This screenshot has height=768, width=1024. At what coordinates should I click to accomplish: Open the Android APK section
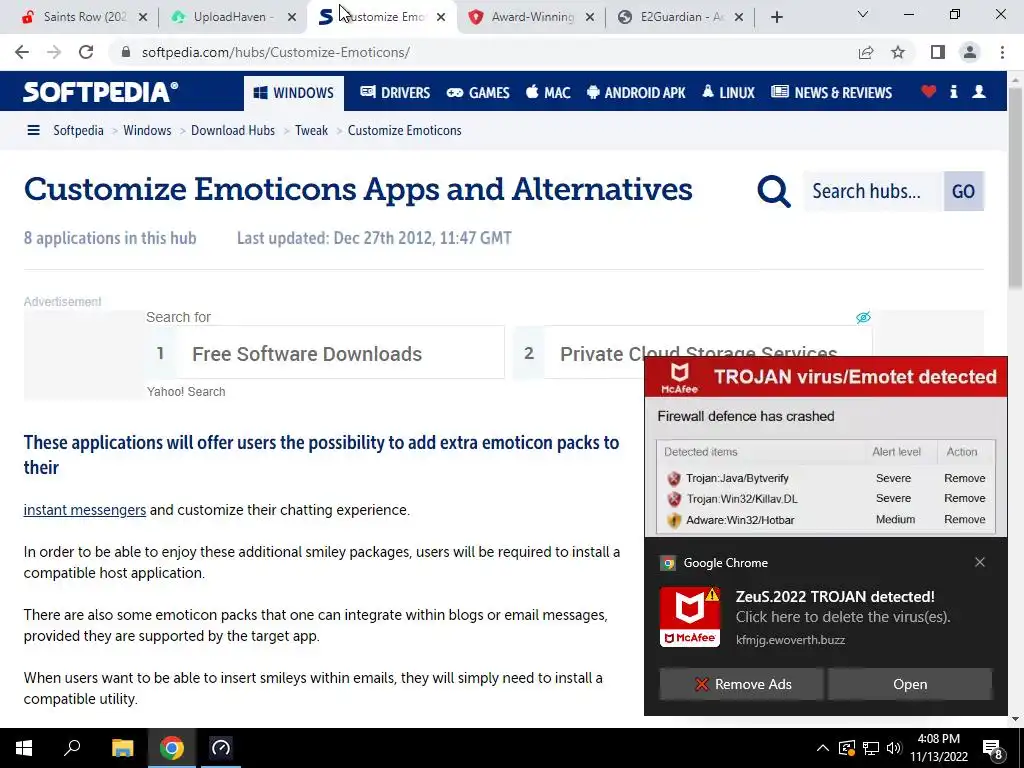pyautogui.click(x=636, y=93)
